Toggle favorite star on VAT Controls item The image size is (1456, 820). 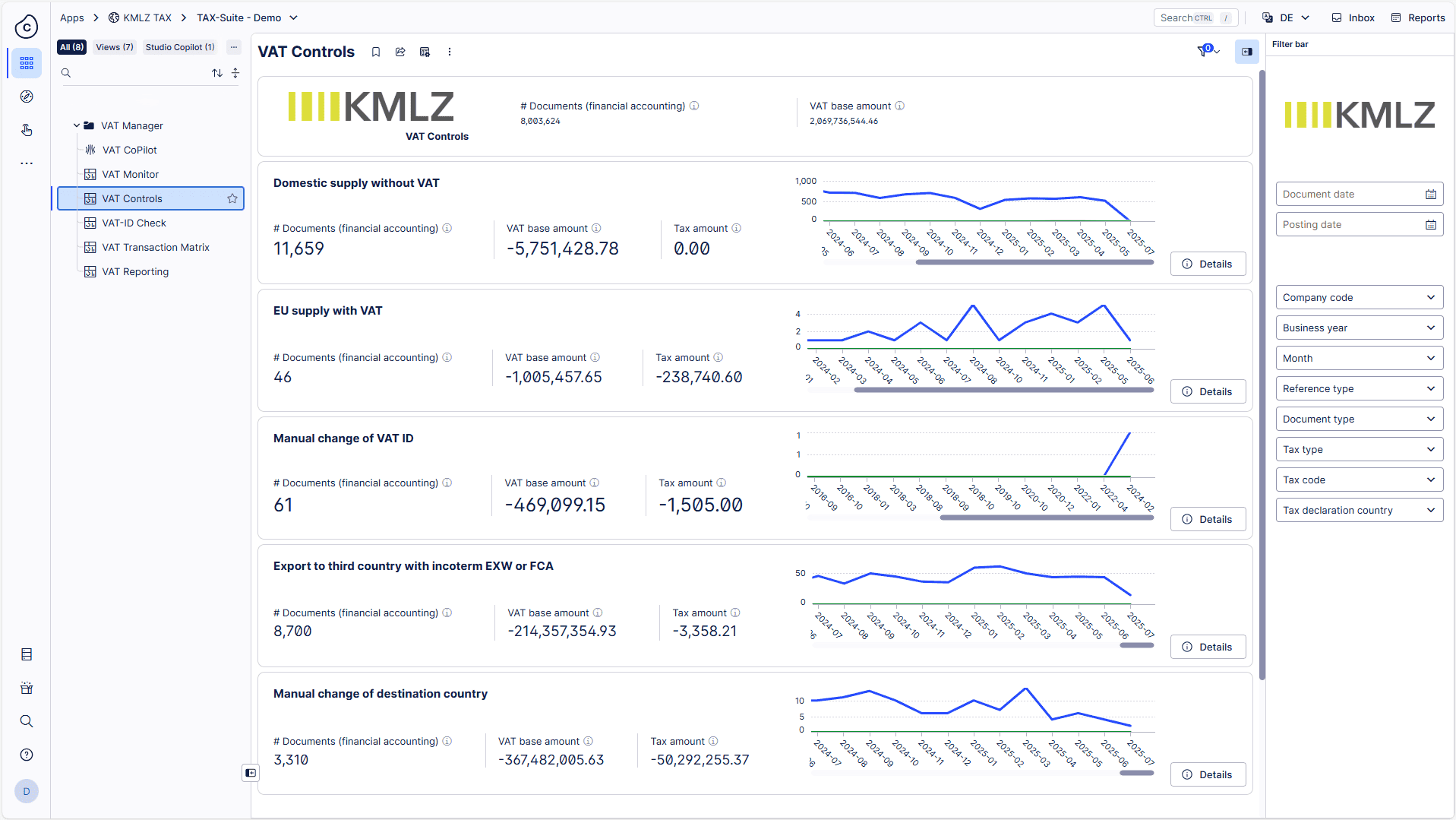coord(232,198)
